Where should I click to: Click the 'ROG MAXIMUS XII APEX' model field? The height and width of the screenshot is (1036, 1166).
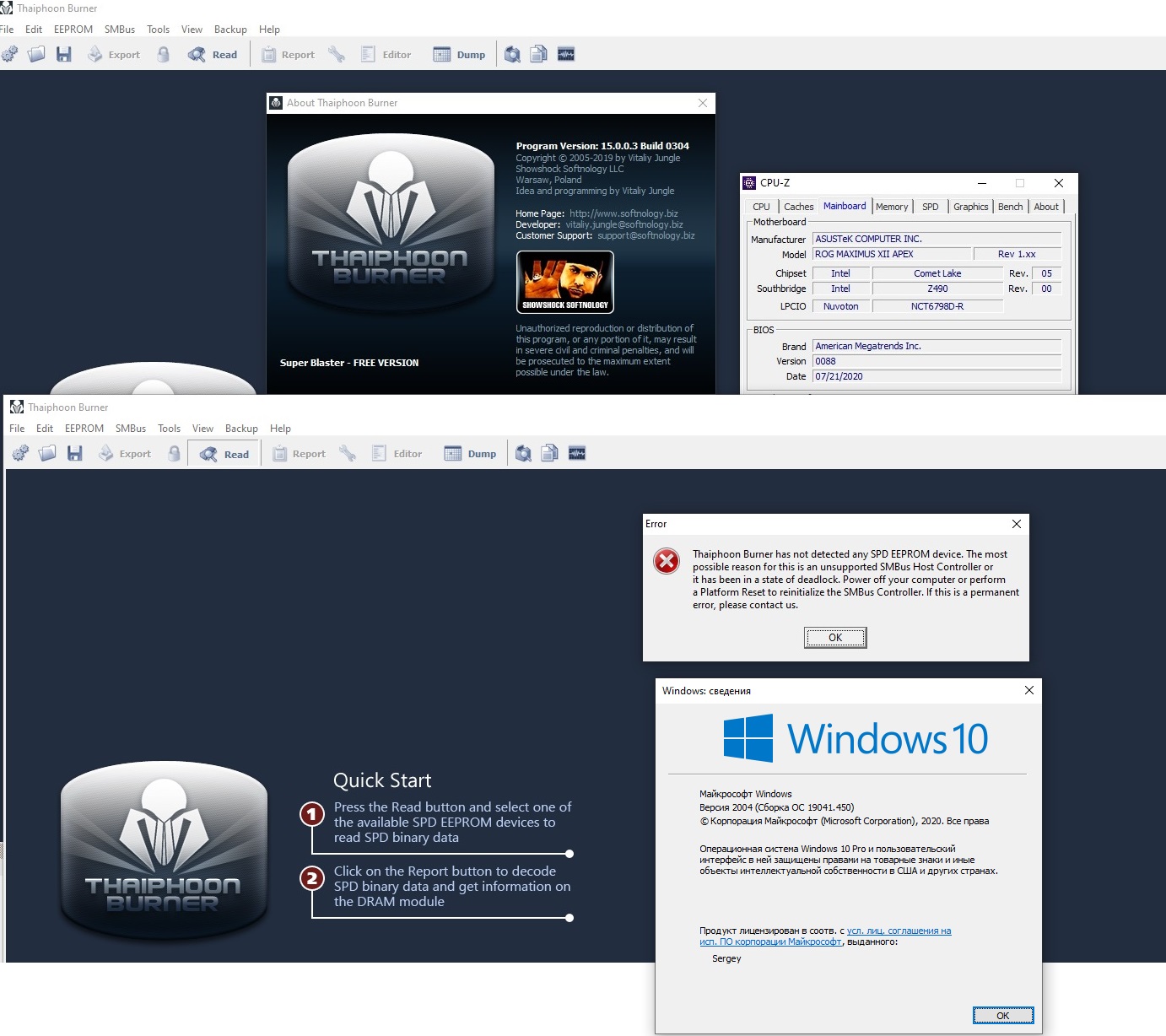pos(892,254)
